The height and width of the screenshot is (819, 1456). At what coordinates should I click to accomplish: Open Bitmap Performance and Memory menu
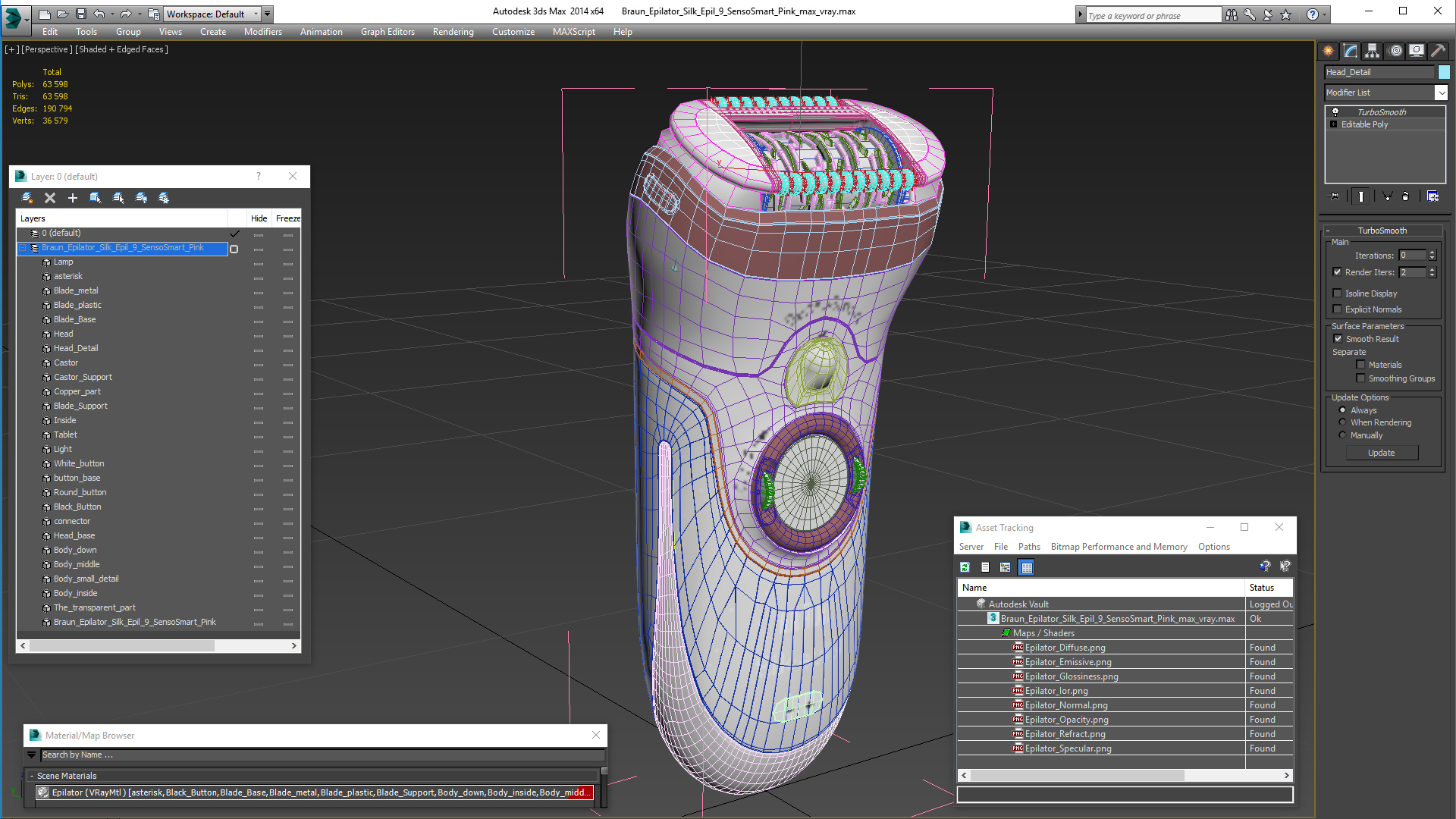[1119, 547]
